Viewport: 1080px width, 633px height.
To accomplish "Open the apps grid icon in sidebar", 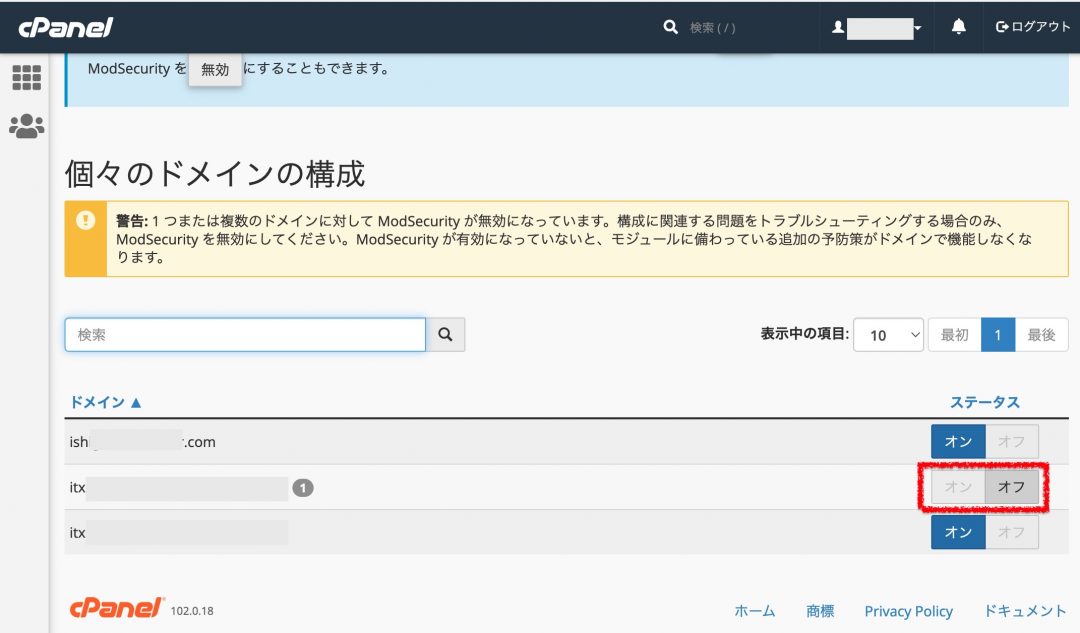I will (x=26, y=78).
